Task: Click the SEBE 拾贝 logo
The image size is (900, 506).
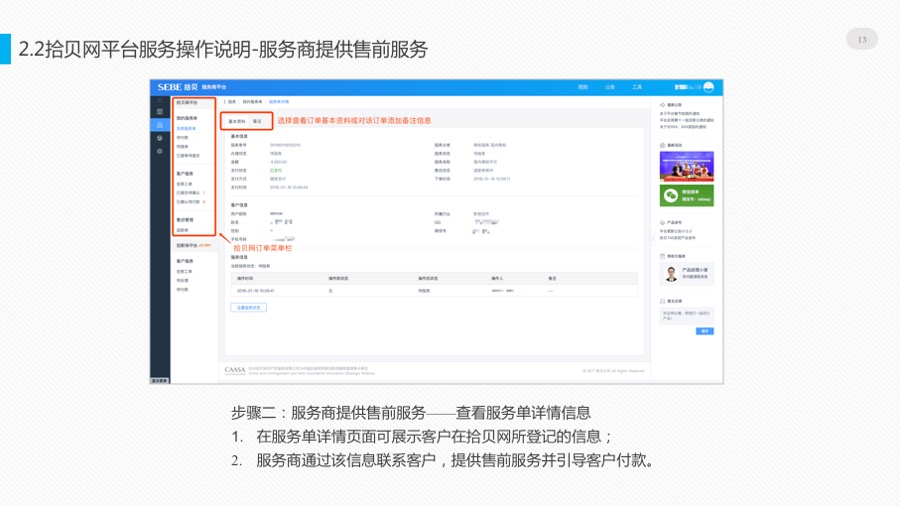Action: 177,87
